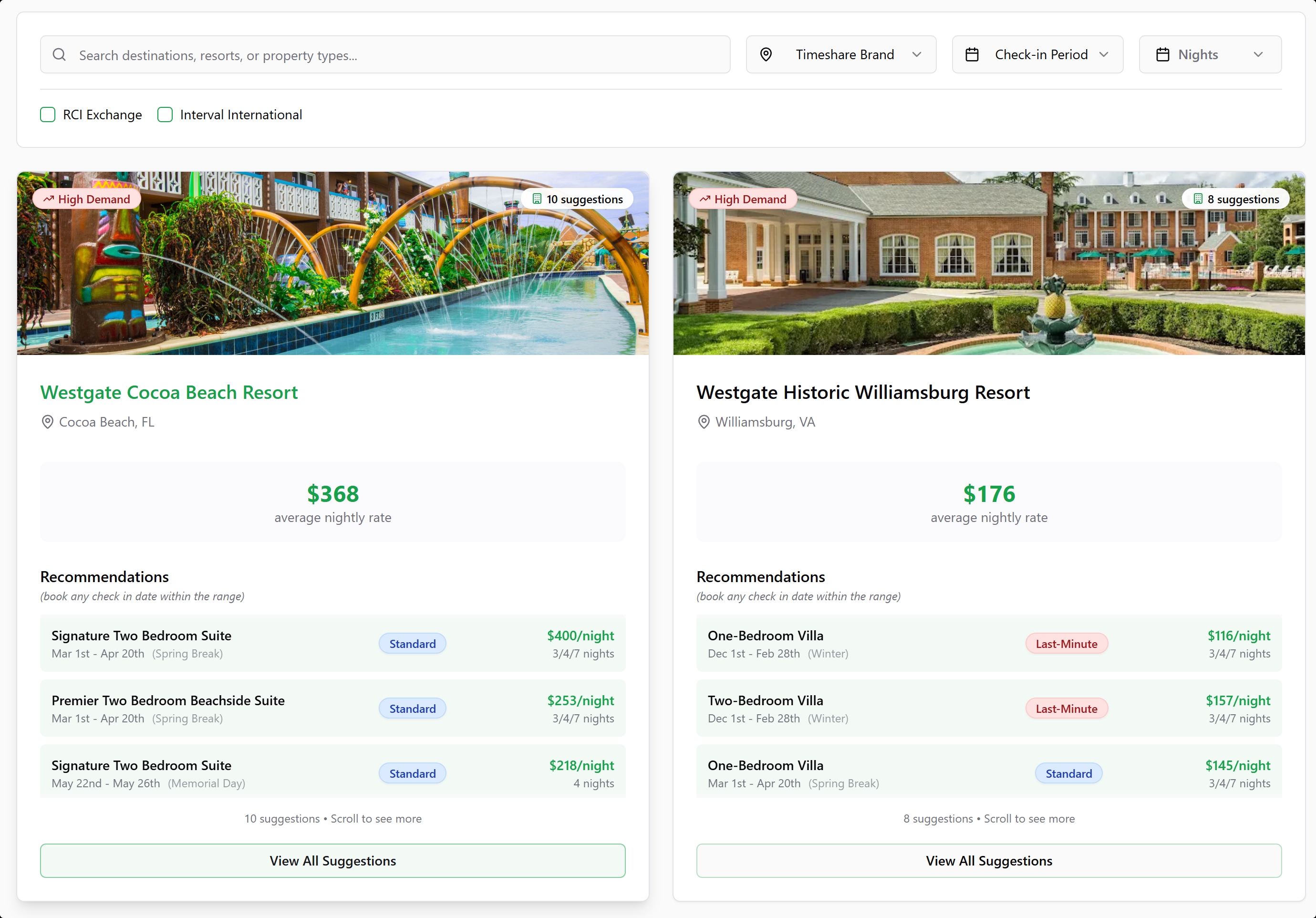This screenshot has width=1316, height=918.
Task: Click the search magnifier icon
Action: click(x=59, y=54)
